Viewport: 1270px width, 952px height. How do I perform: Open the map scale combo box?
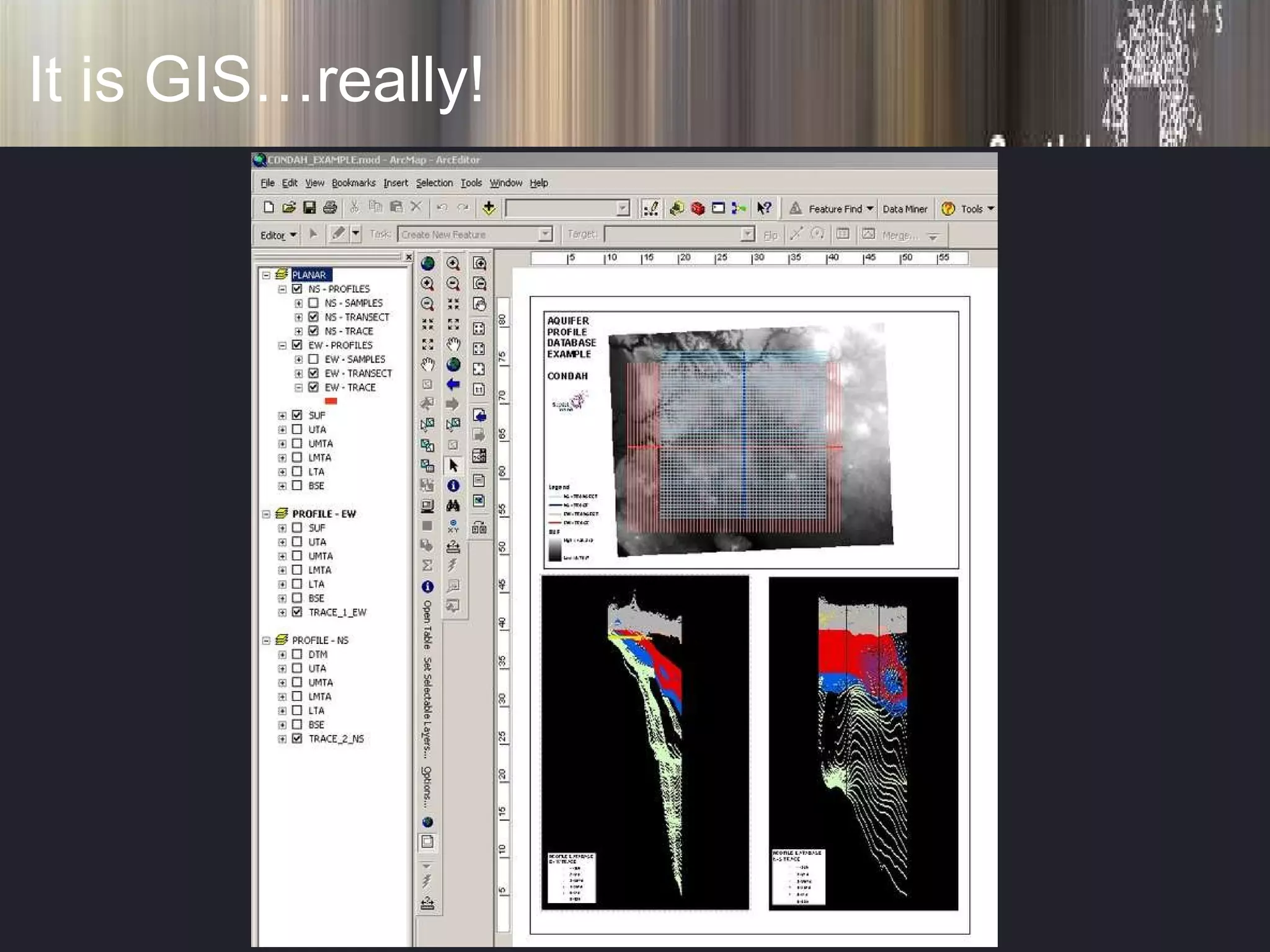click(567, 208)
